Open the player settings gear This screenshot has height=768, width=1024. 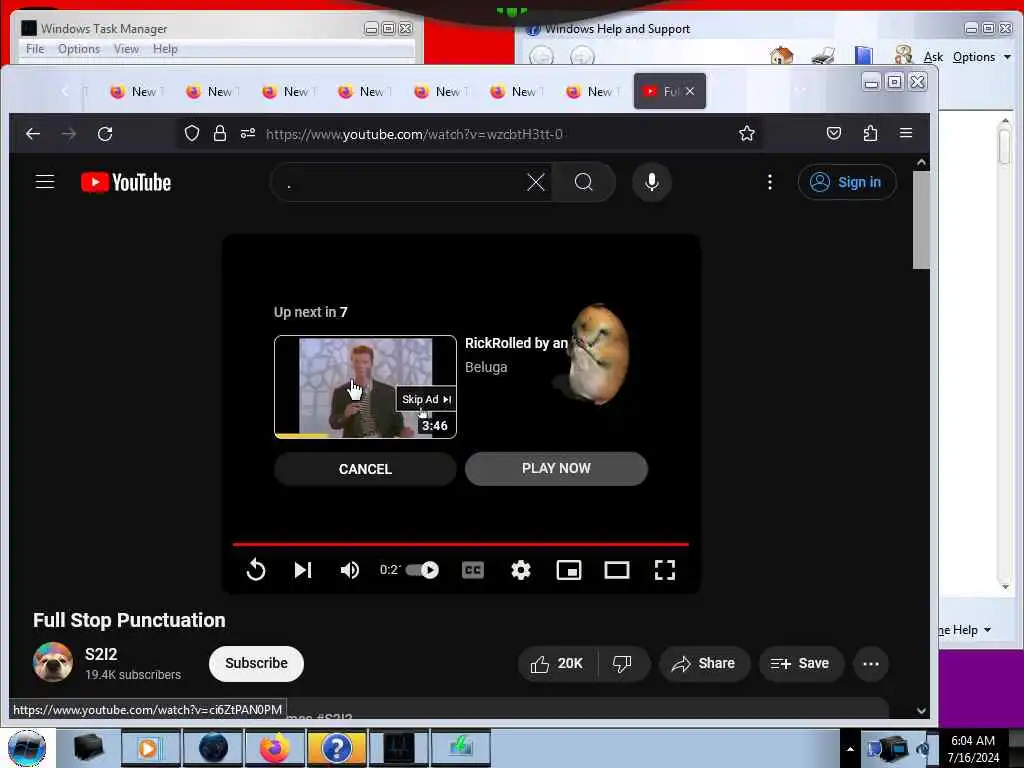pos(520,570)
